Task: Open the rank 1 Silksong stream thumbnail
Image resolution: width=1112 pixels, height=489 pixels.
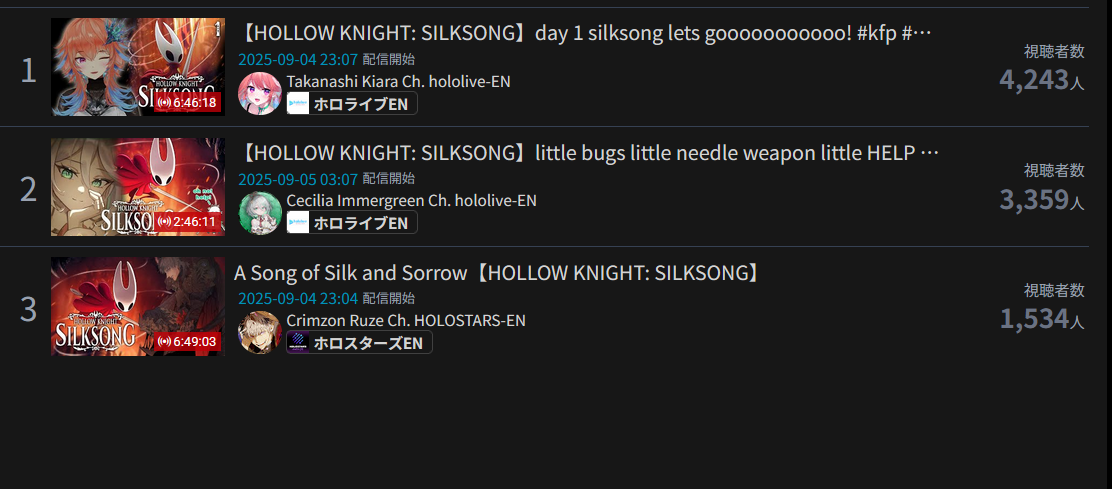Action: point(138,67)
